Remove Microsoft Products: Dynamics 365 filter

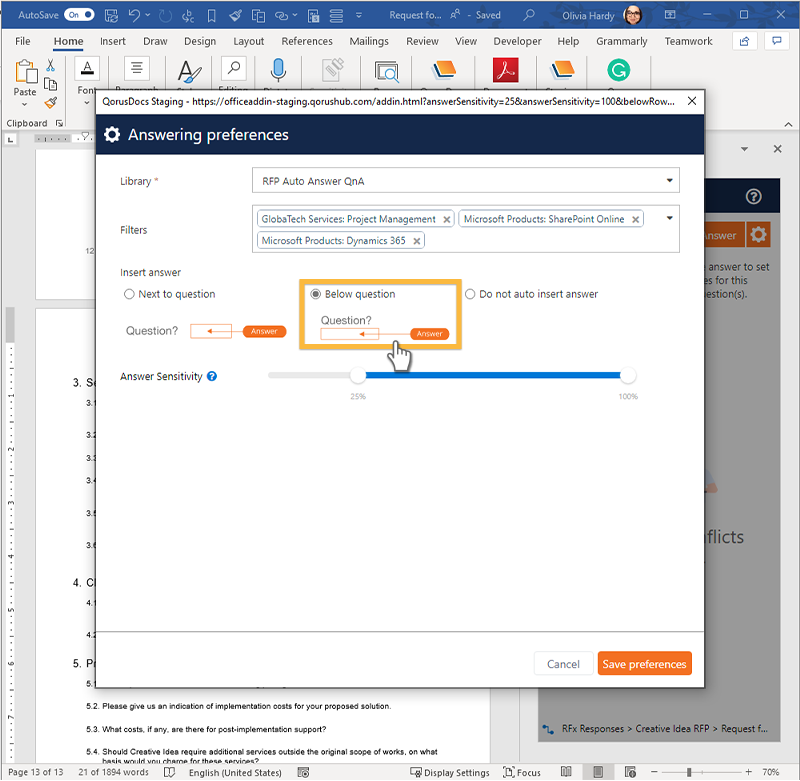[x=416, y=241]
